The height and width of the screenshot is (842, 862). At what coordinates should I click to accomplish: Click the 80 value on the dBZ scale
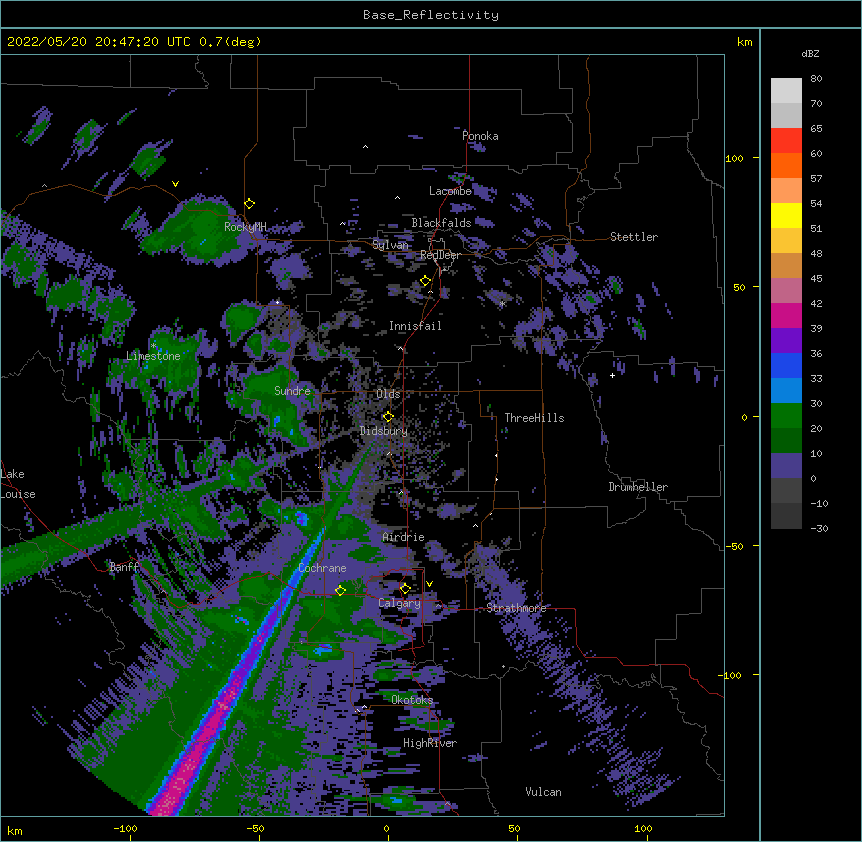pyautogui.click(x=816, y=79)
